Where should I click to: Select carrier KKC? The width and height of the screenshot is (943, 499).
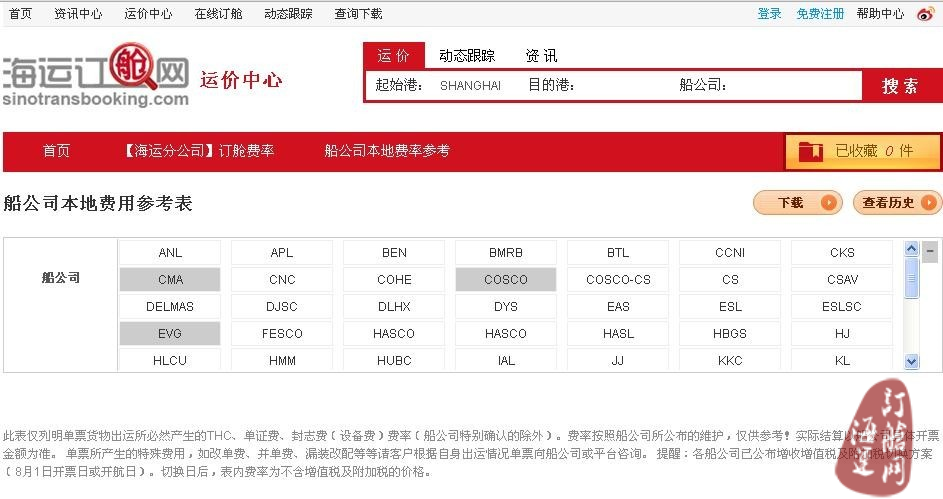pos(730,360)
